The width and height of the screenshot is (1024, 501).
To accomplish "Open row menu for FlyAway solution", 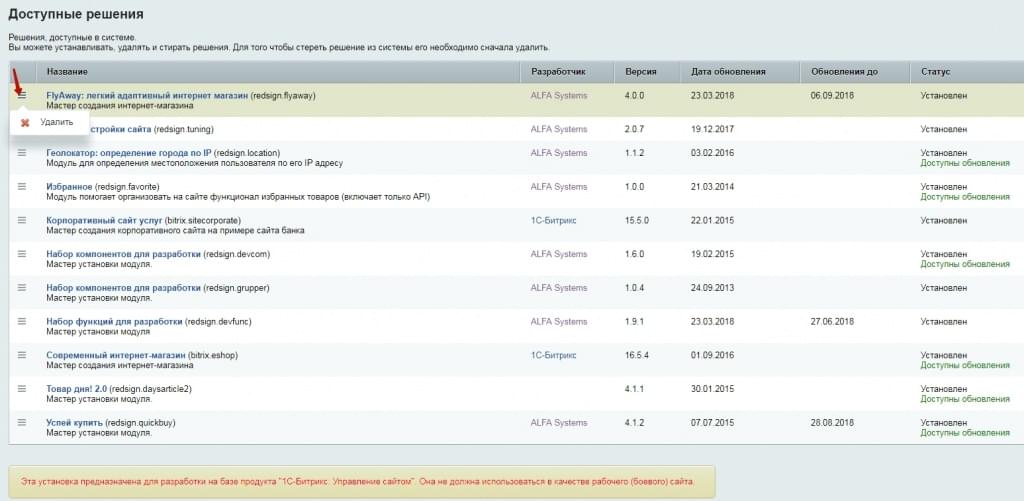I will (x=22, y=95).
